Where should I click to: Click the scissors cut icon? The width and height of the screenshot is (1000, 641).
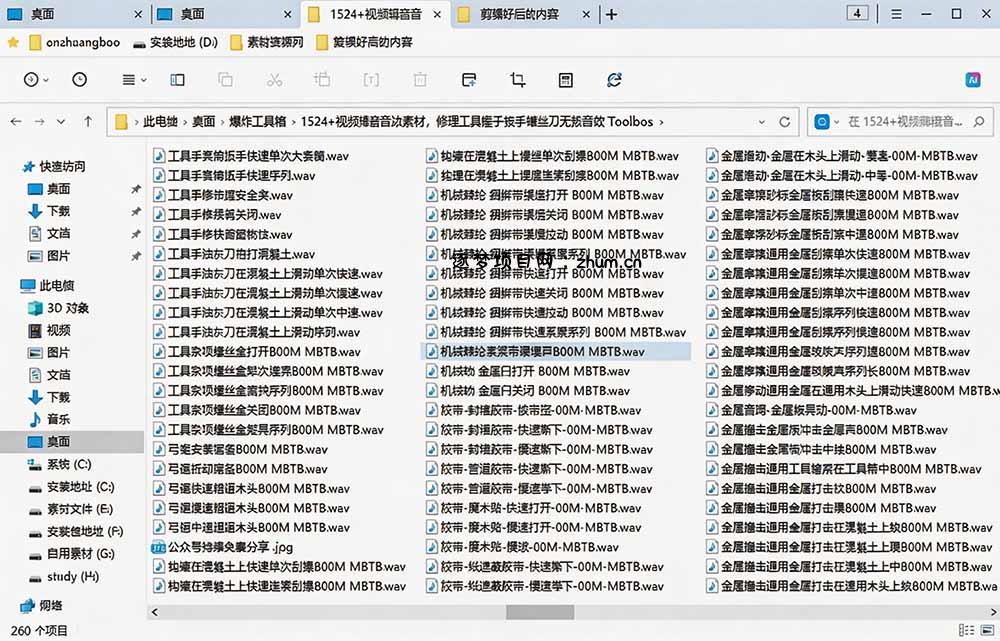[274, 80]
